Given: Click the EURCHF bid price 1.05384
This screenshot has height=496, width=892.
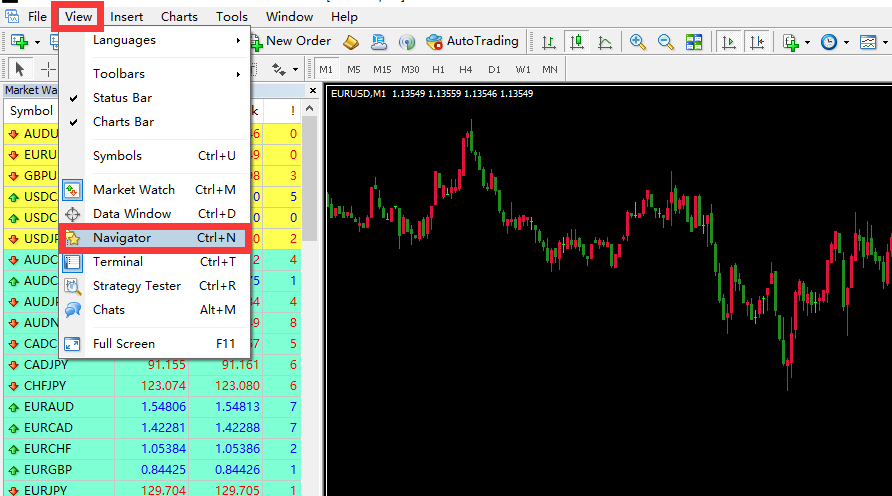Looking at the screenshot, I should 163,449.
